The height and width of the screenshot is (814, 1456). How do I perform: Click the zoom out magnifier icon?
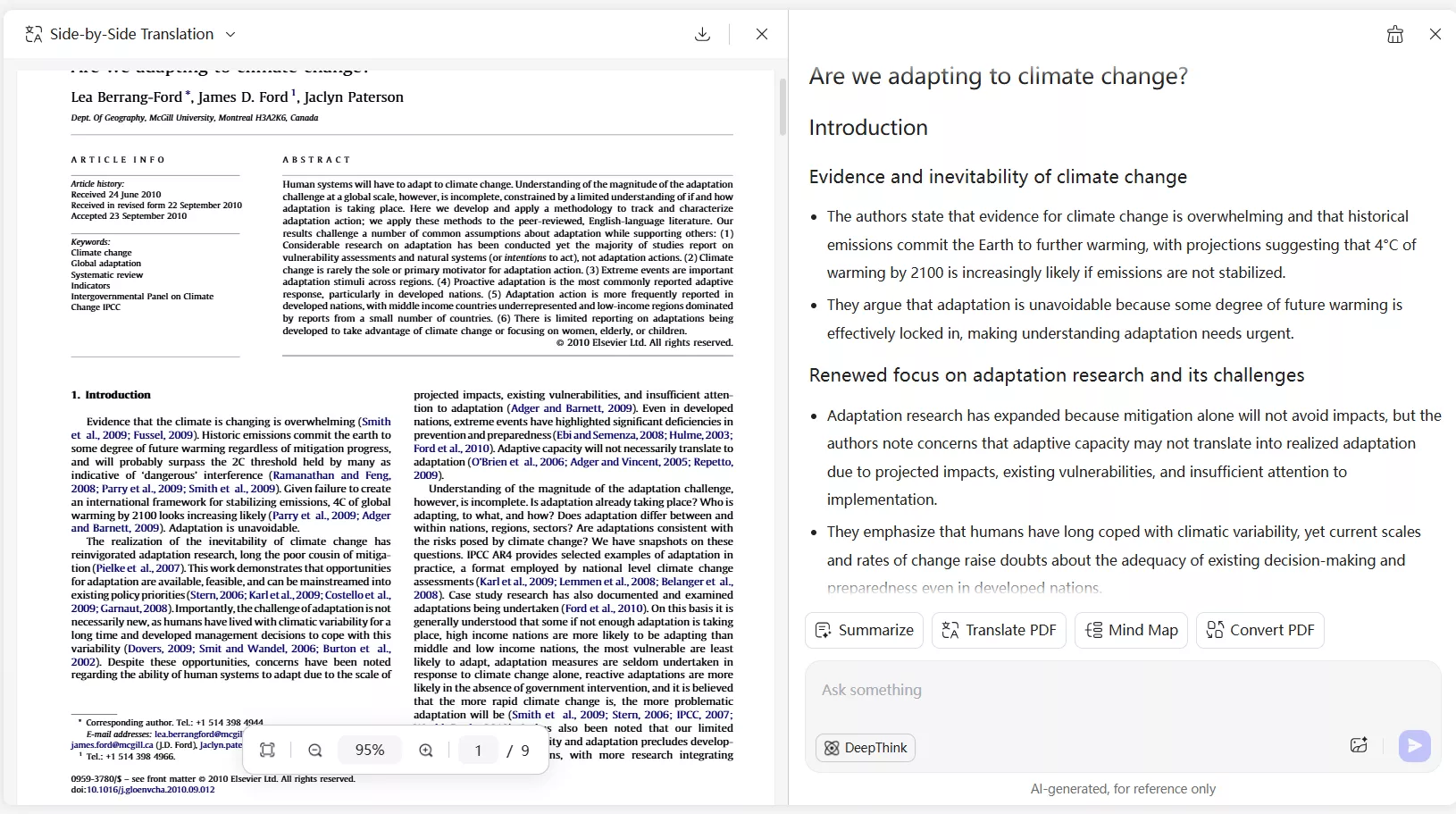coord(315,751)
